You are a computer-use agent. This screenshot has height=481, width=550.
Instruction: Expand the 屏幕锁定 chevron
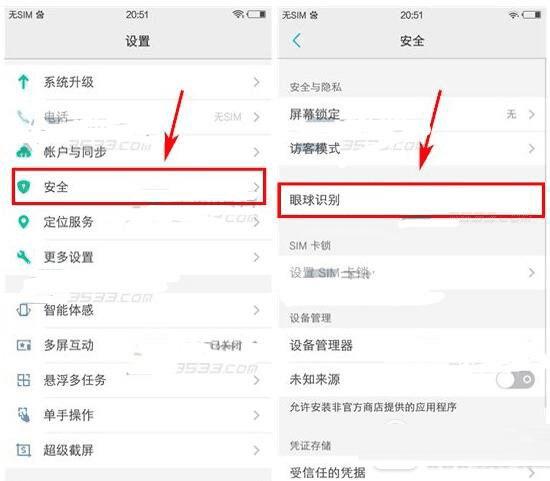pyautogui.click(x=532, y=114)
